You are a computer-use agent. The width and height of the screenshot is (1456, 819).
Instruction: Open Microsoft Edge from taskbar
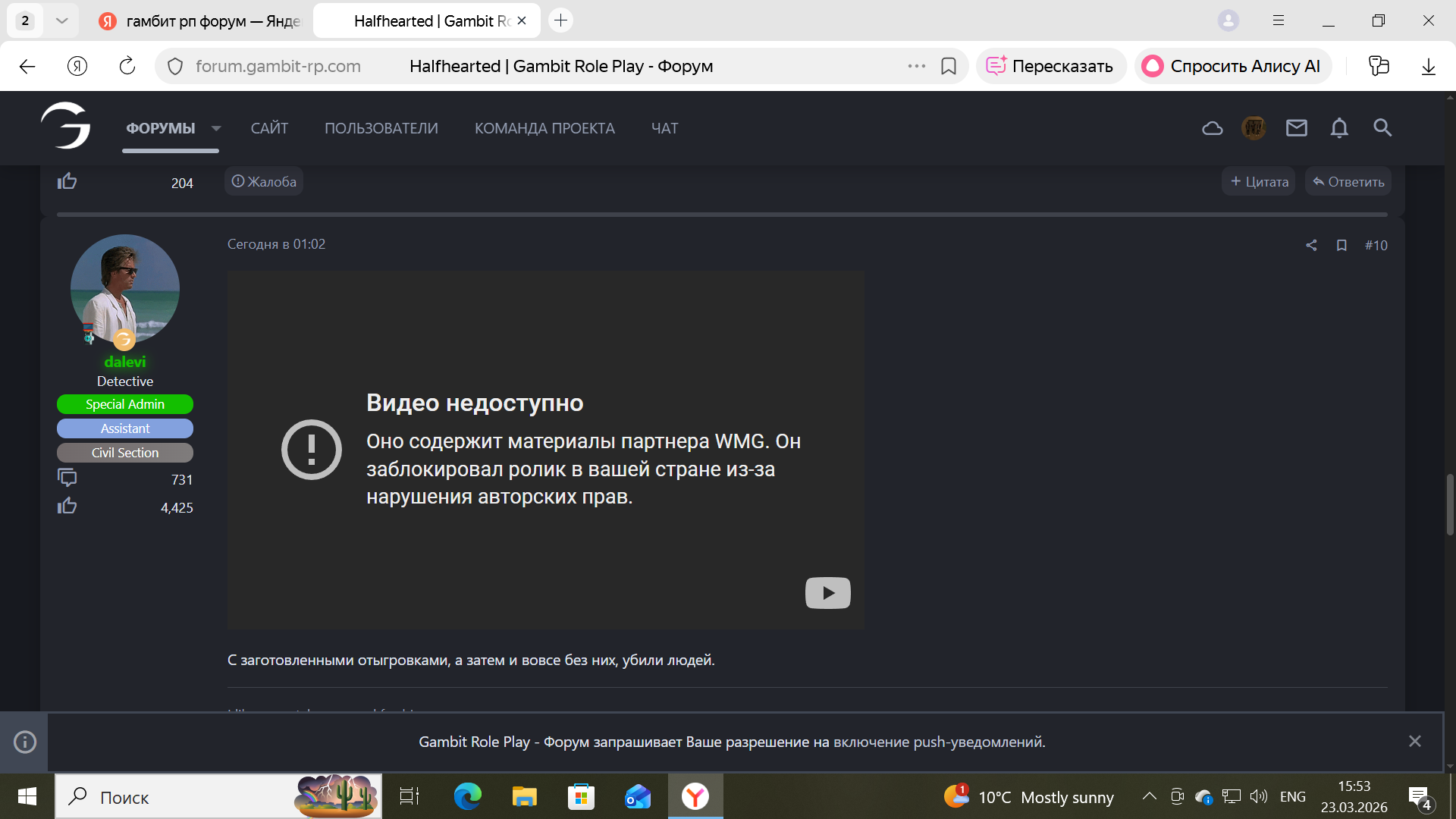[x=467, y=797]
